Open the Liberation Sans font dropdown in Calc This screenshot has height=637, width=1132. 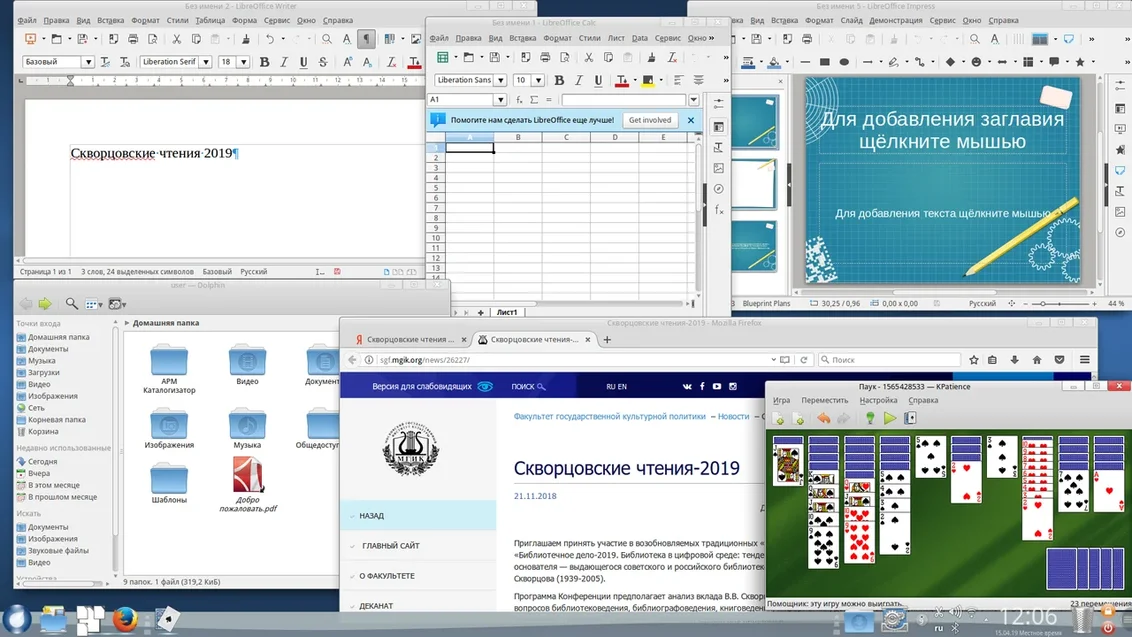pyautogui.click(x=500, y=80)
